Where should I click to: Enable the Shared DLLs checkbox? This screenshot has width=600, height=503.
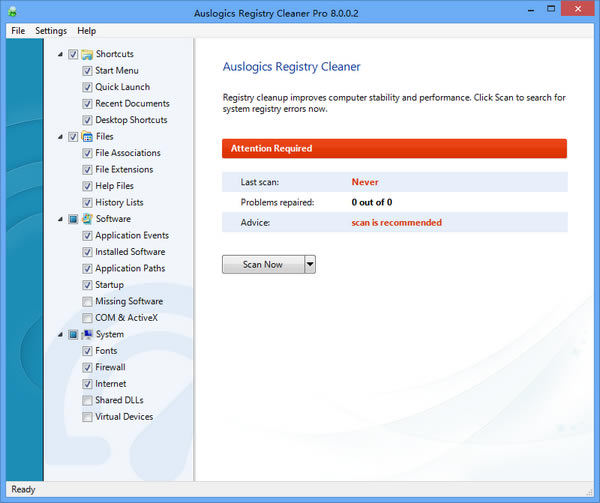coord(88,400)
